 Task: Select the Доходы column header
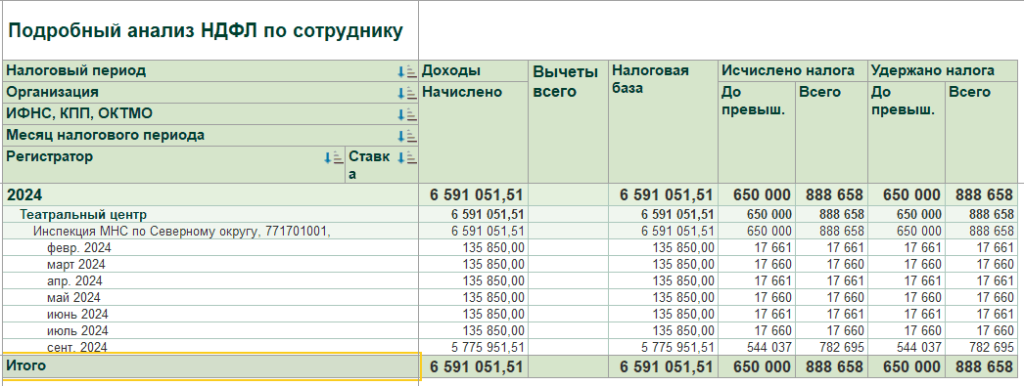(x=473, y=71)
